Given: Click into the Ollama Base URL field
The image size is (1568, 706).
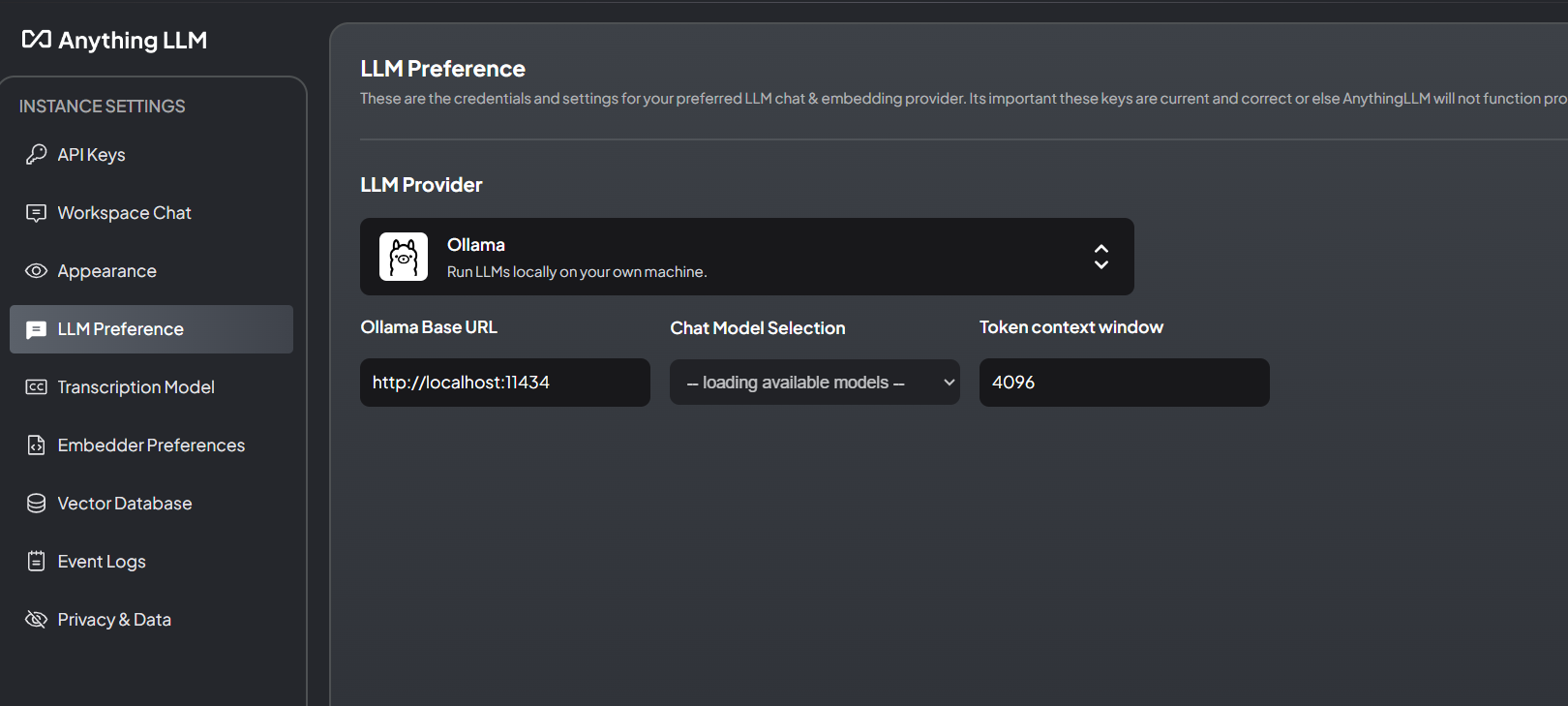Looking at the screenshot, I should click(x=504, y=383).
